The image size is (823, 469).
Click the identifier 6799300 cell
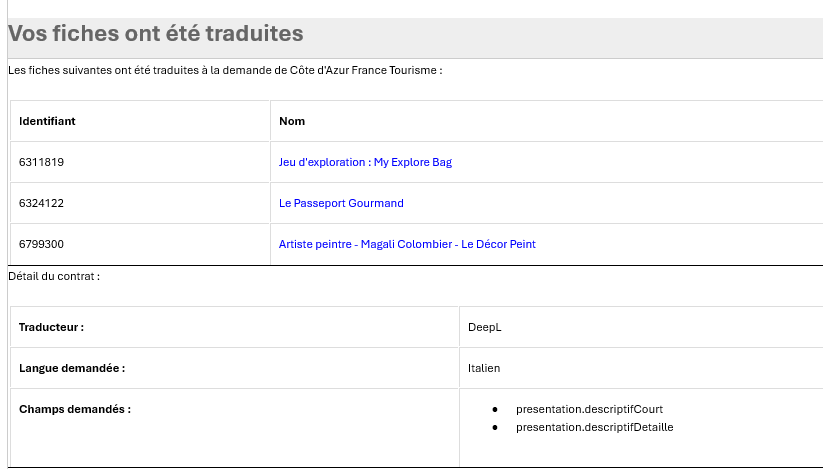tap(140, 244)
